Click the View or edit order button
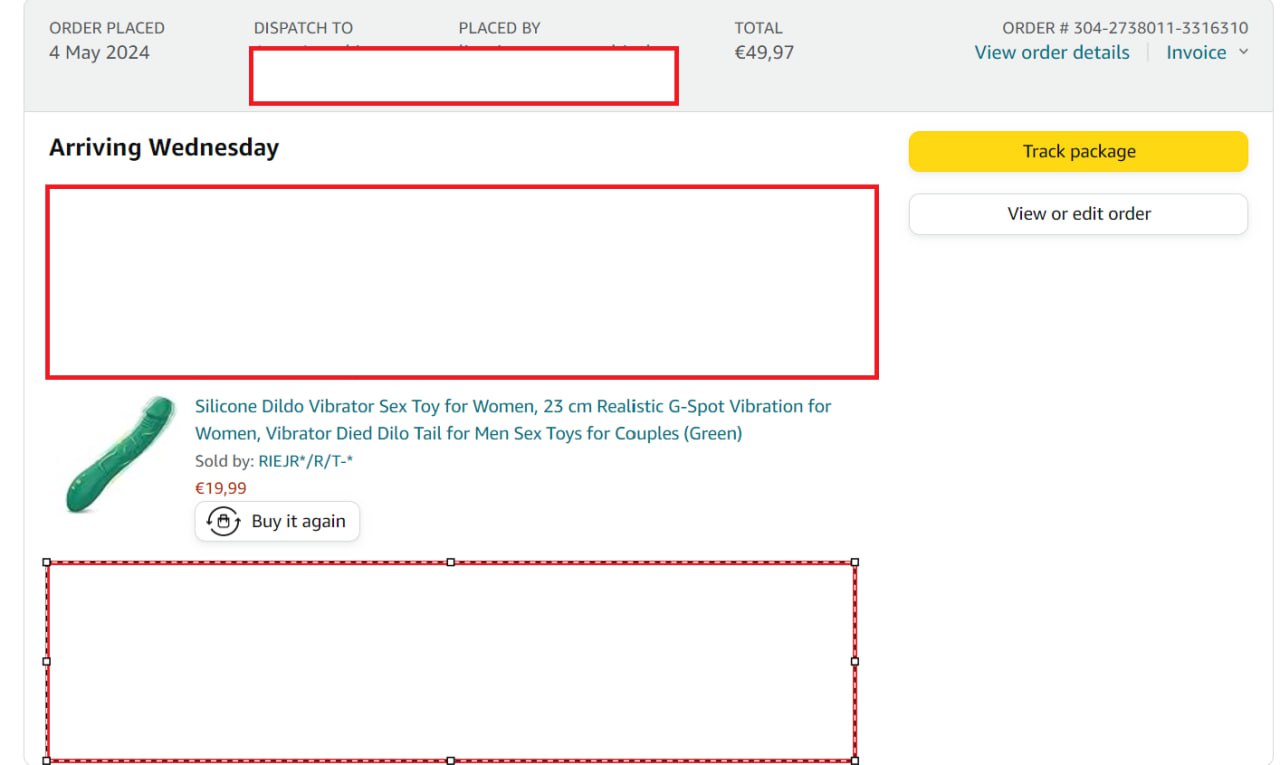1280x765 pixels. [x=1078, y=214]
